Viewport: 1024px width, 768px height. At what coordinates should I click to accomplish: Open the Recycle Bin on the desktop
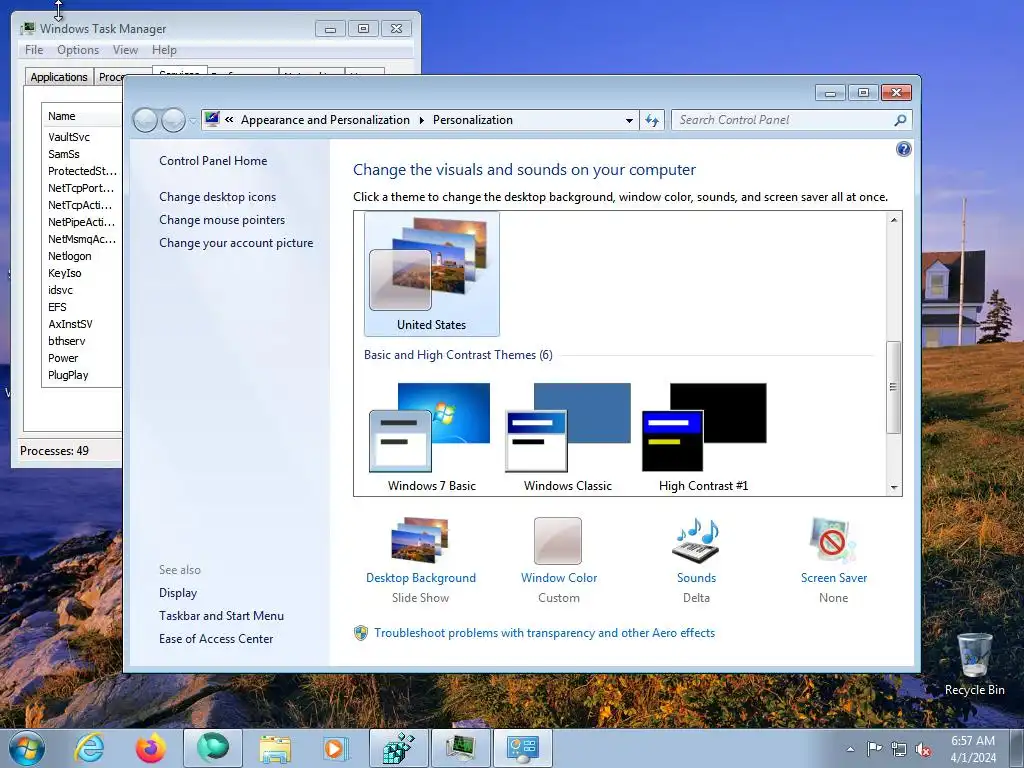click(x=974, y=664)
